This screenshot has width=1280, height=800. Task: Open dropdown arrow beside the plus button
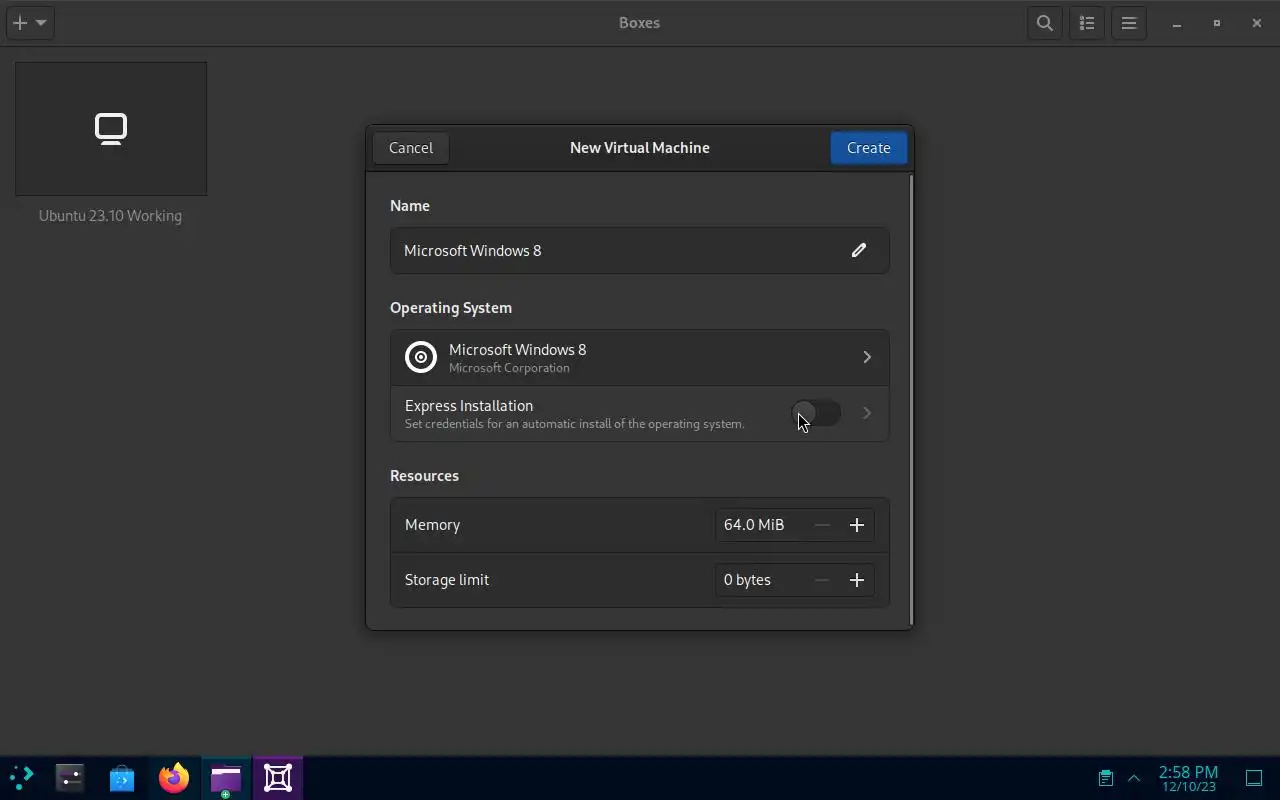coord(41,23)
